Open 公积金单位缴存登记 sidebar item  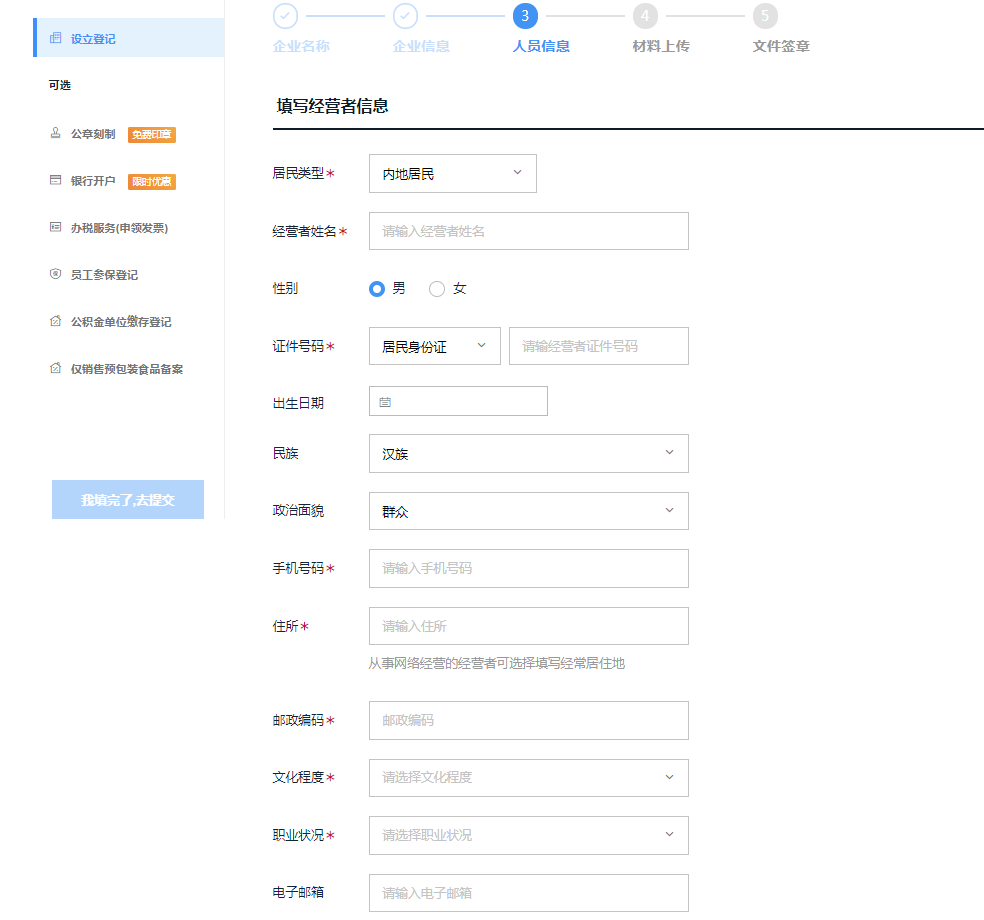(x=121, y=323)
